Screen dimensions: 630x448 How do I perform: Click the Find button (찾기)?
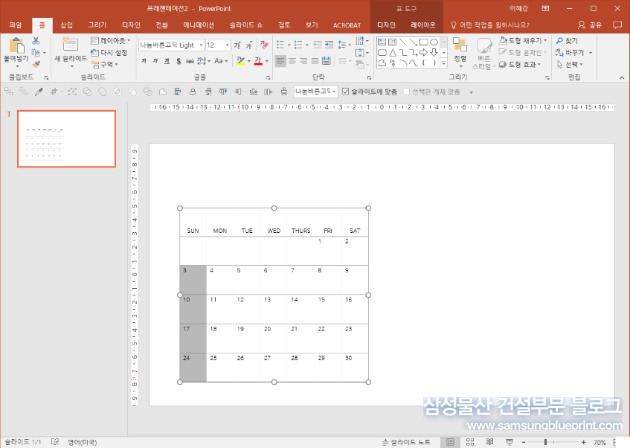[567, 41]
